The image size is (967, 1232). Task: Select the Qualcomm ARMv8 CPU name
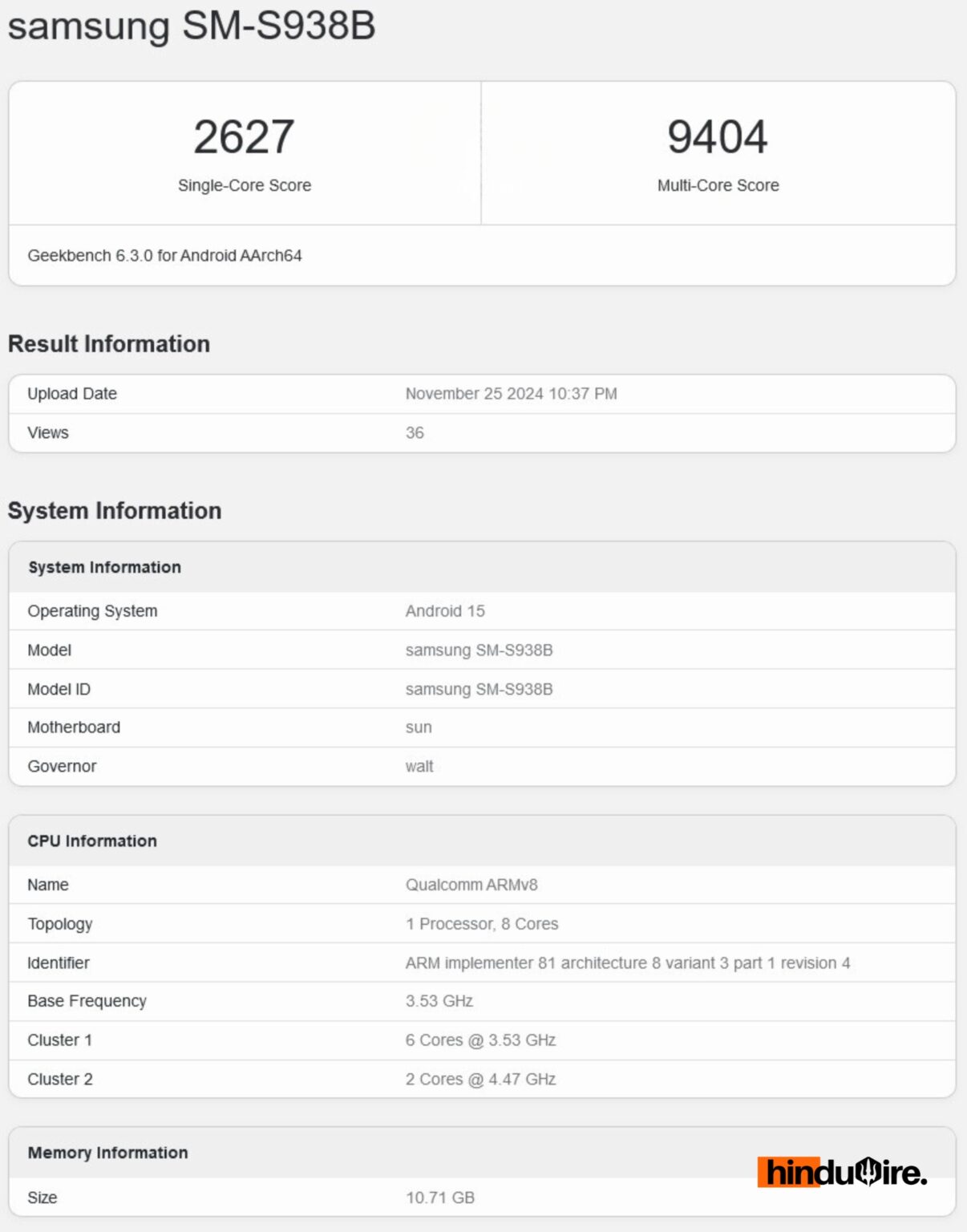click(x=471, y=885)
